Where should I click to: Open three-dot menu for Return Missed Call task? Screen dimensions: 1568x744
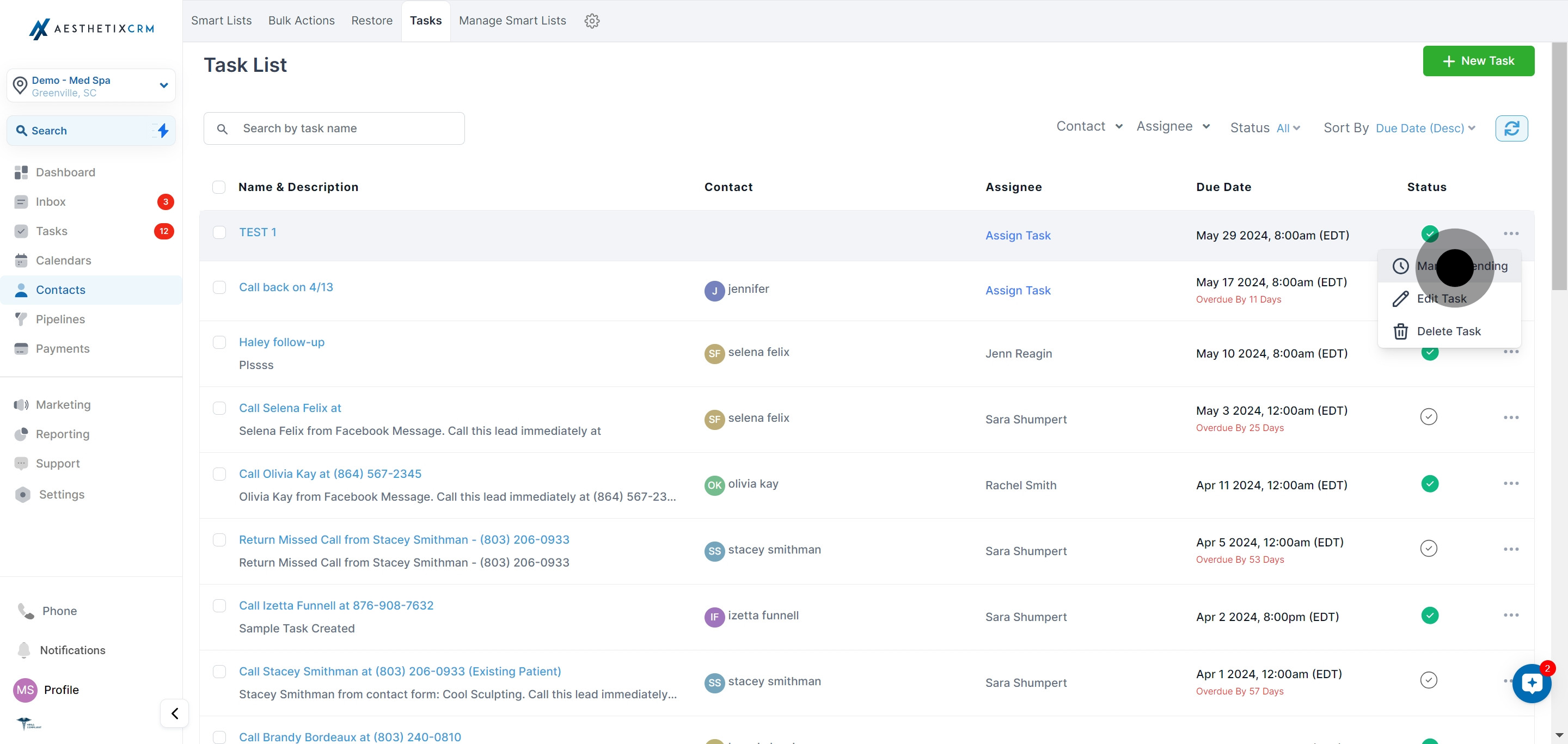point(1511,549)
